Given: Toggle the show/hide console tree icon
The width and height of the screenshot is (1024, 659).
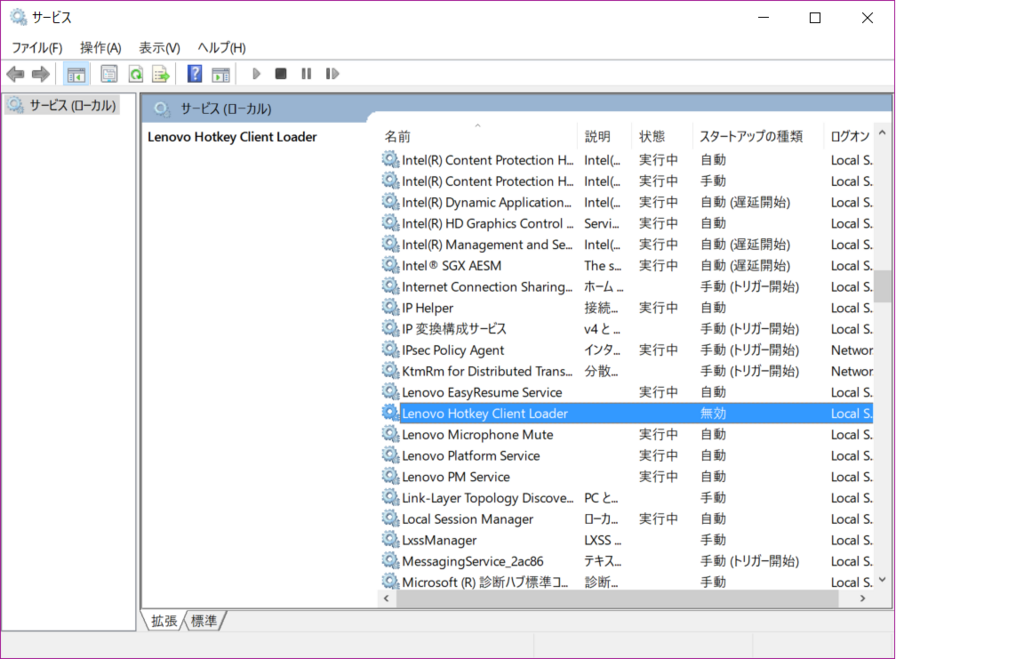Looking at the screenshot, I should point(76,74).
